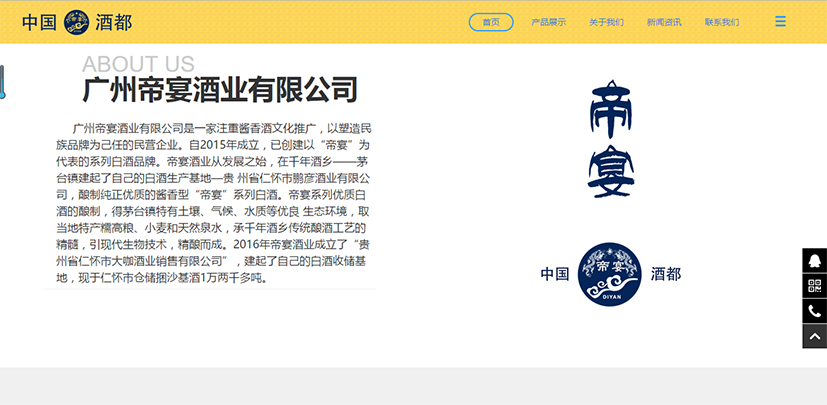The height and width of the screenshot is (405, 827).
Task: Click the 中国 text in header logo
Action: 39,23
